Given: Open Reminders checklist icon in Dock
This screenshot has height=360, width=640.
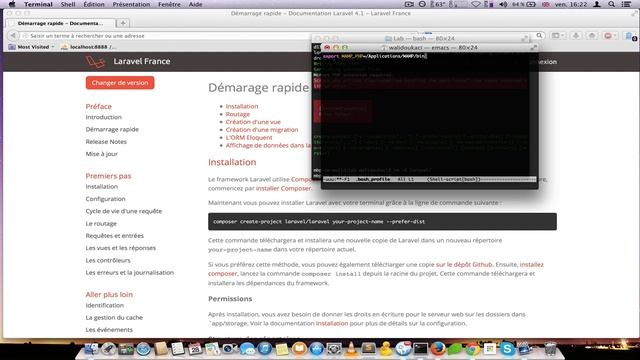Looking at the screenshot, I should (178, 349).
